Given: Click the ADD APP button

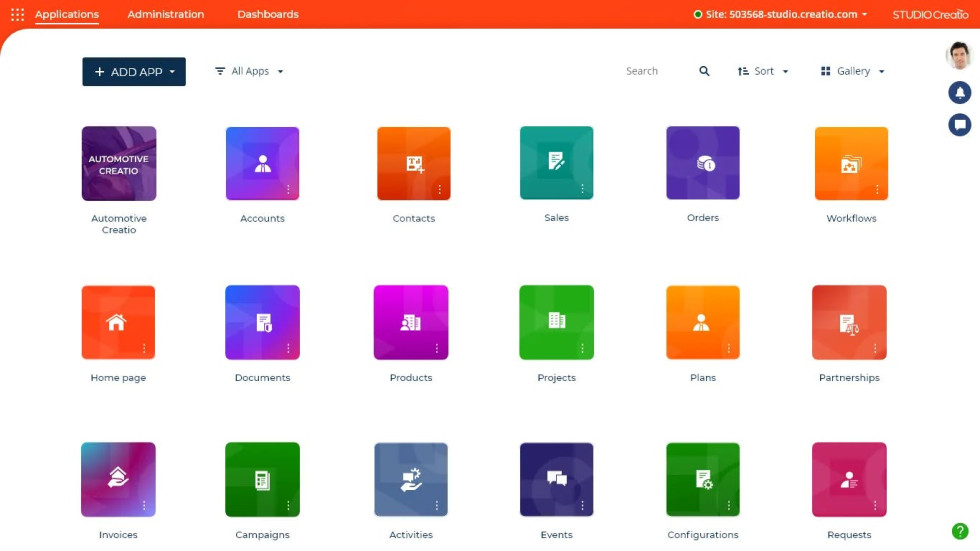Looking at the screenshot, I should point(134,72).
